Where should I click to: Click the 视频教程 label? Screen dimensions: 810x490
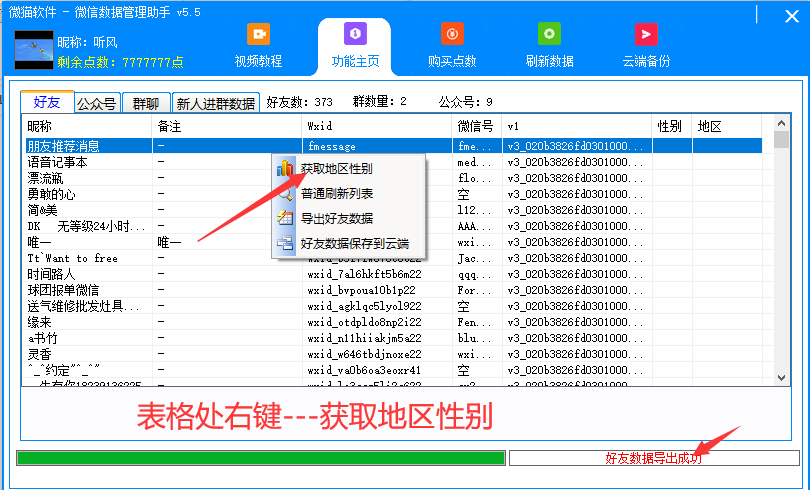pyautogui.click(x=258, y=61)
